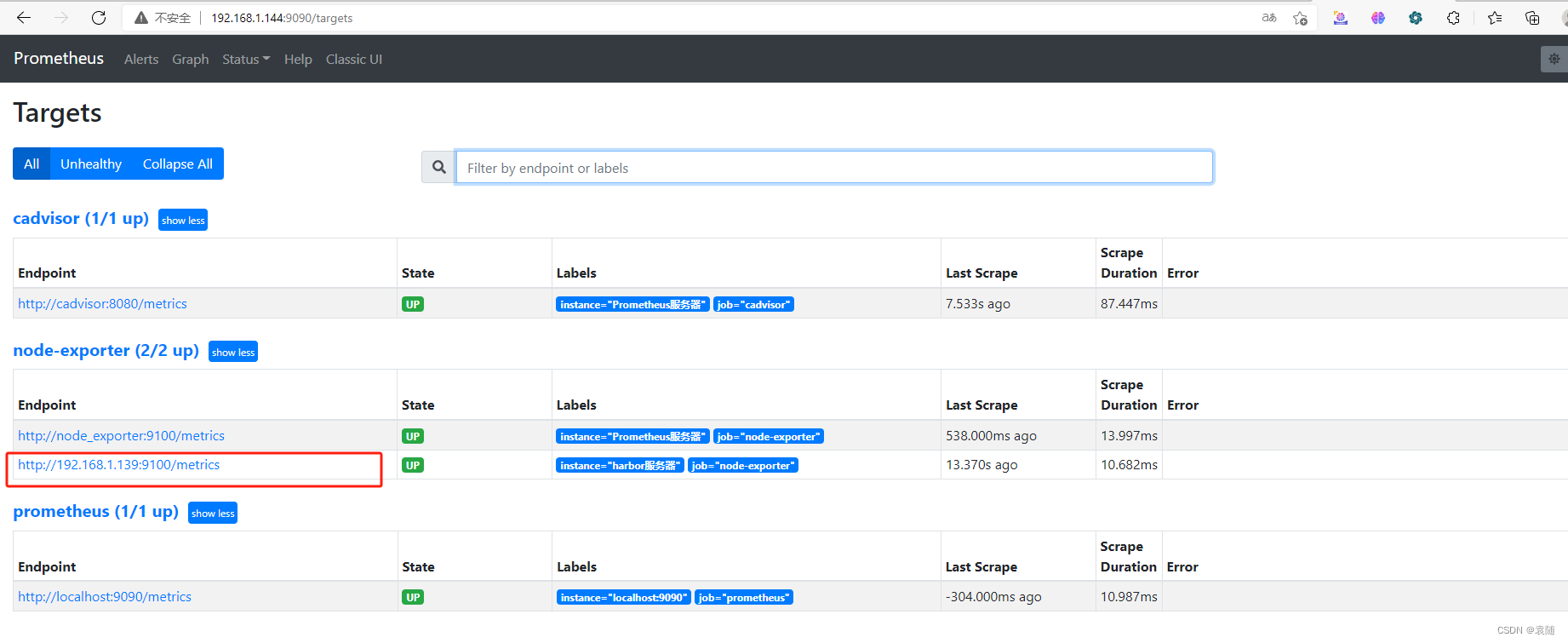Go back to the previous browser page
This screenshot has width=1568, height=643.
(24, 17)
